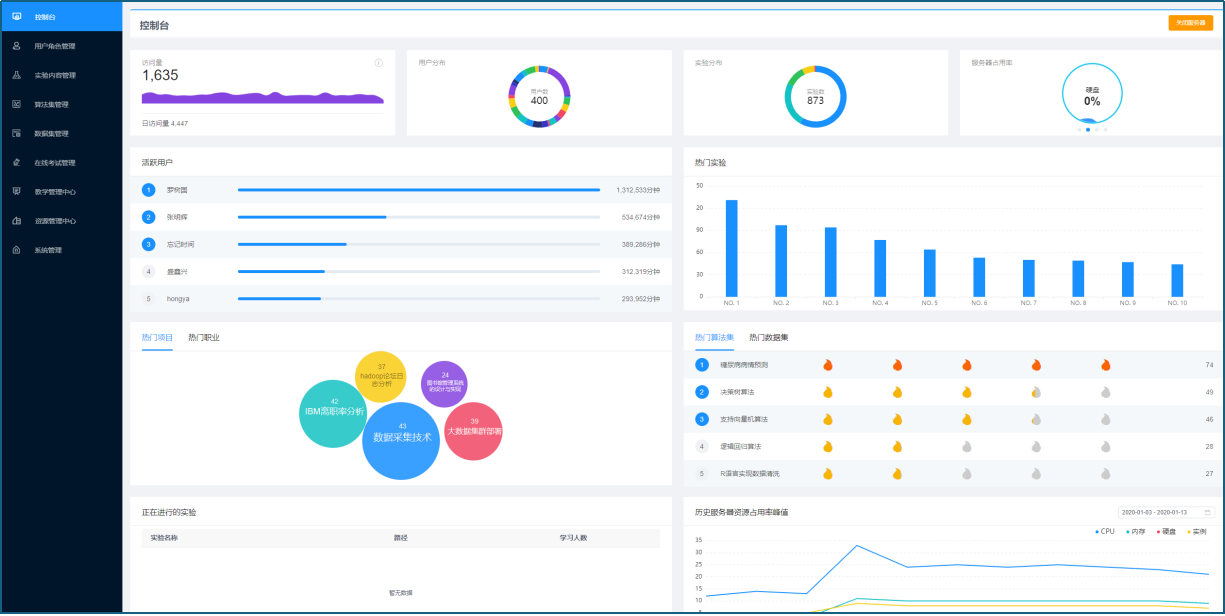This screenshot has height=616, width=1225.
Task: Click the 系统管理 home icon
Action: click(16, 250)
